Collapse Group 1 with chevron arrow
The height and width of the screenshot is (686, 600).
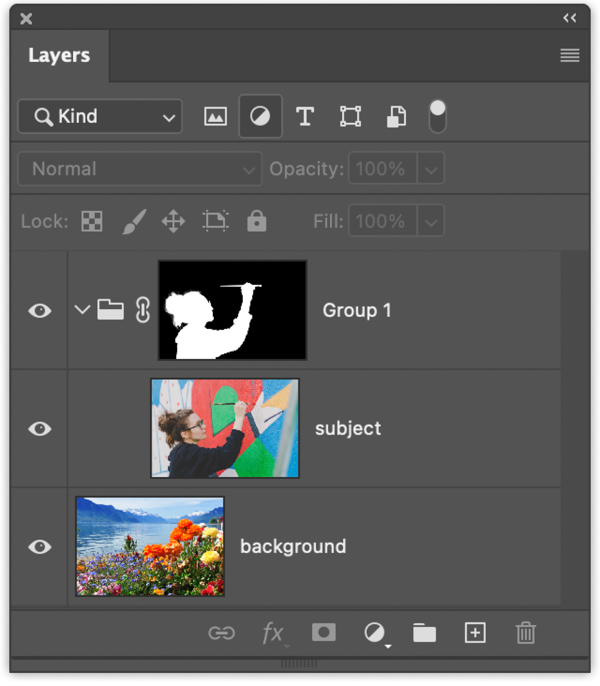[82, 310]
